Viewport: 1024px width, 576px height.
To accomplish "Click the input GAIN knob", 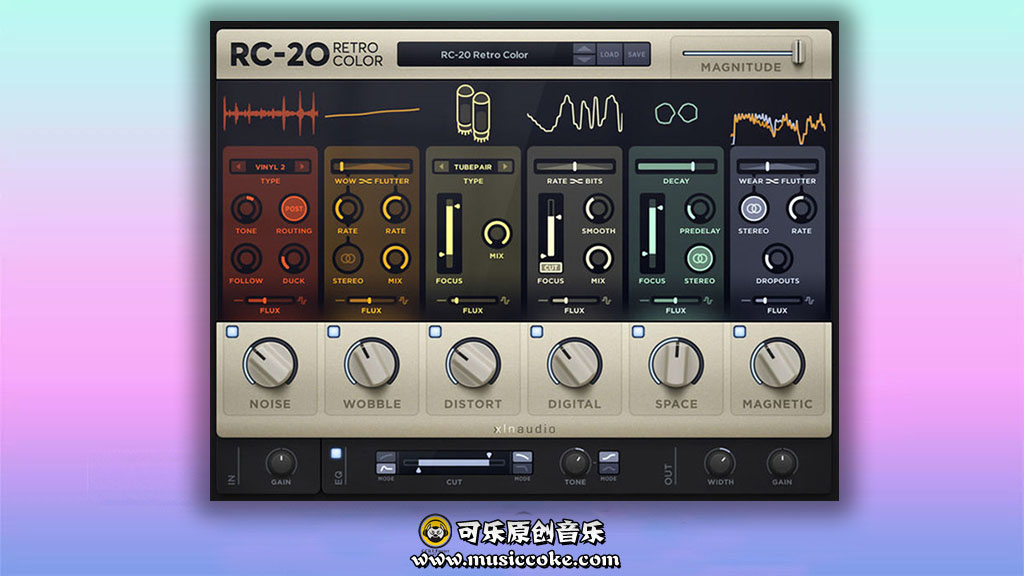I will [281, 463].
